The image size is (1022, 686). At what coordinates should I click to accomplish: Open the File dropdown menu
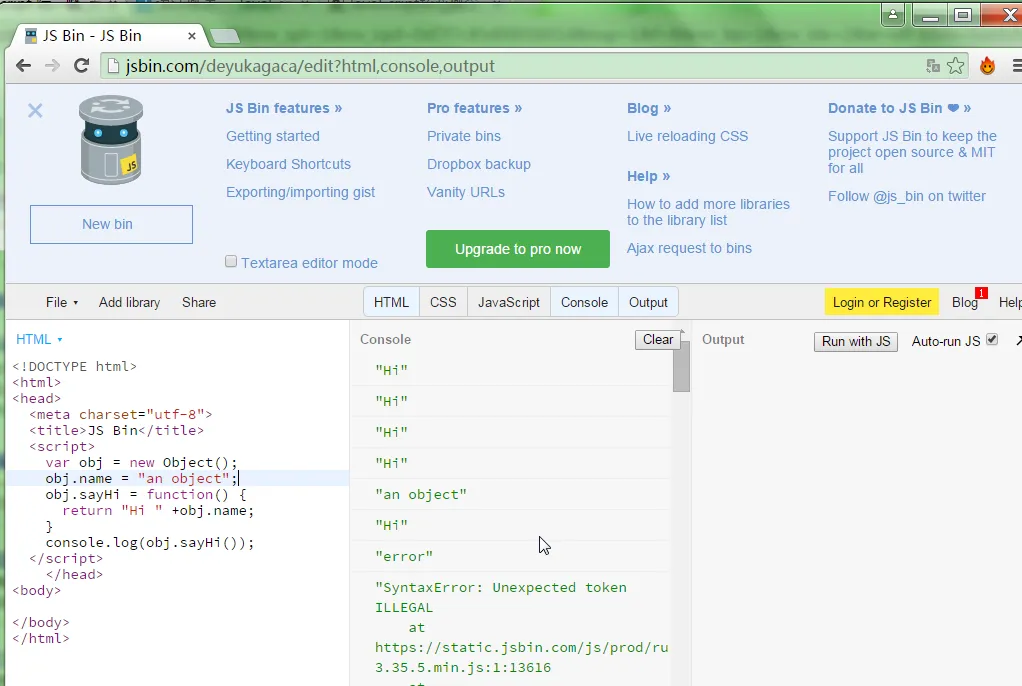61,302
